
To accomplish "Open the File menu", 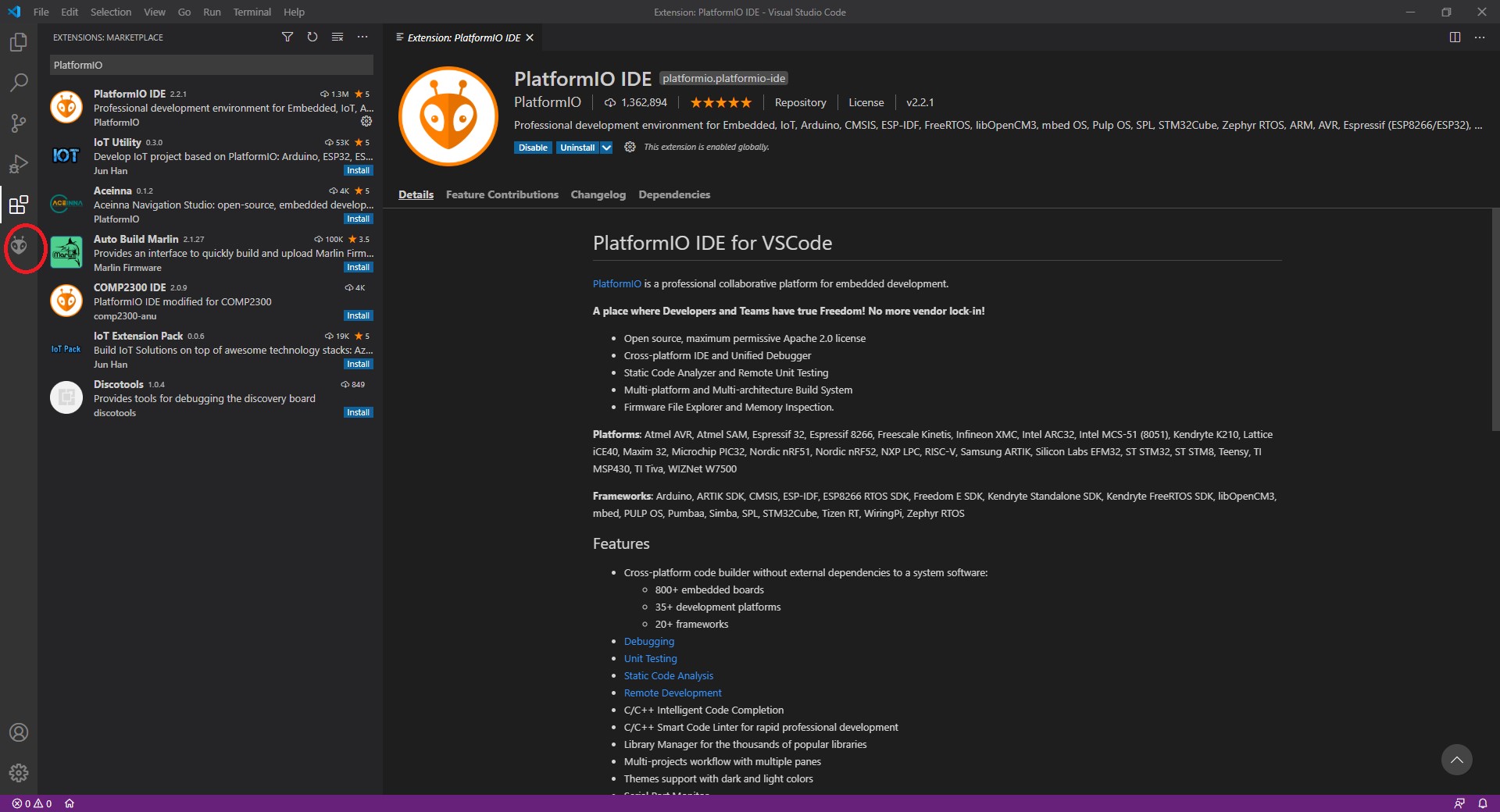I will click(x=41, y=12).
